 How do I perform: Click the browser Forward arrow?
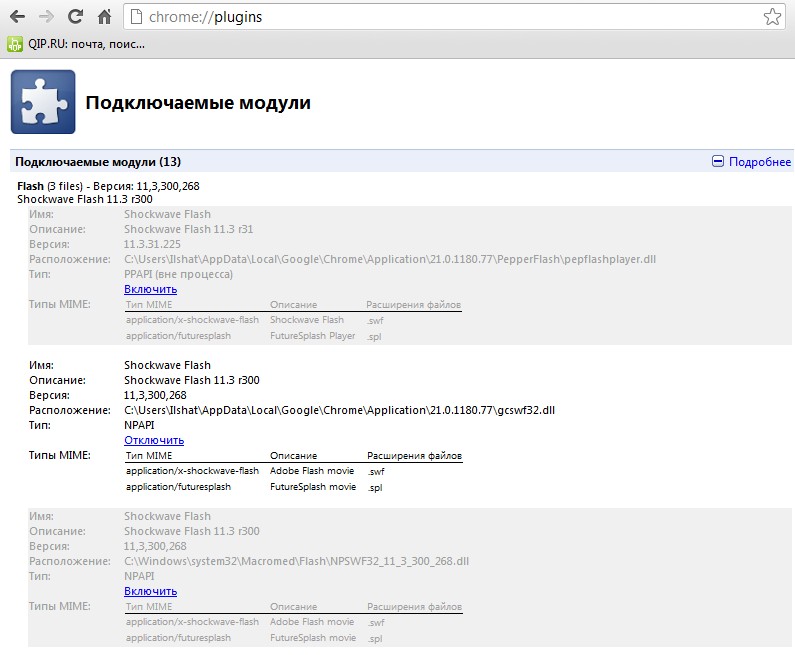point(46,17)
